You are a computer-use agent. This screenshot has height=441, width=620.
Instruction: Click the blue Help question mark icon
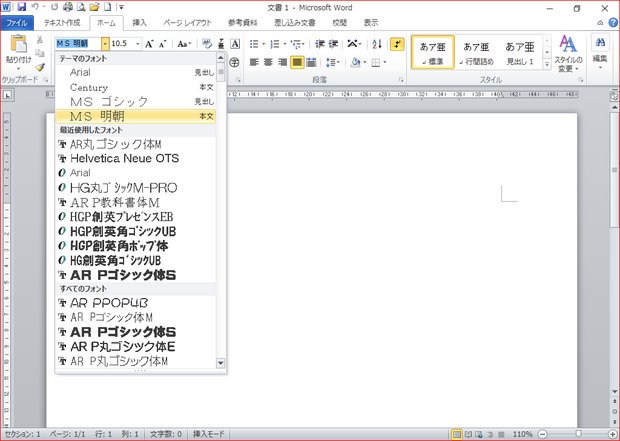613,23
